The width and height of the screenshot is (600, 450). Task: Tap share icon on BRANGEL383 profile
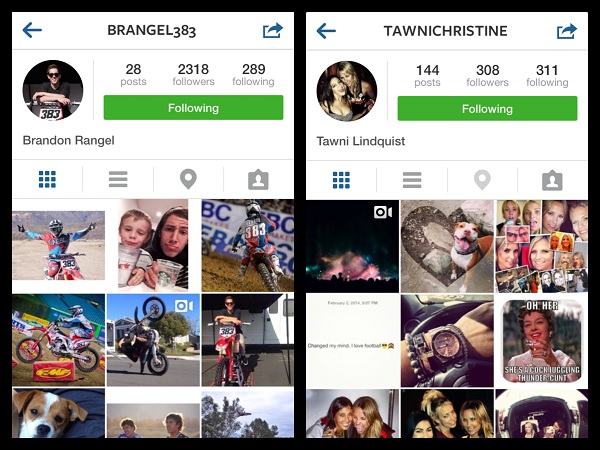tap(272, 31)
